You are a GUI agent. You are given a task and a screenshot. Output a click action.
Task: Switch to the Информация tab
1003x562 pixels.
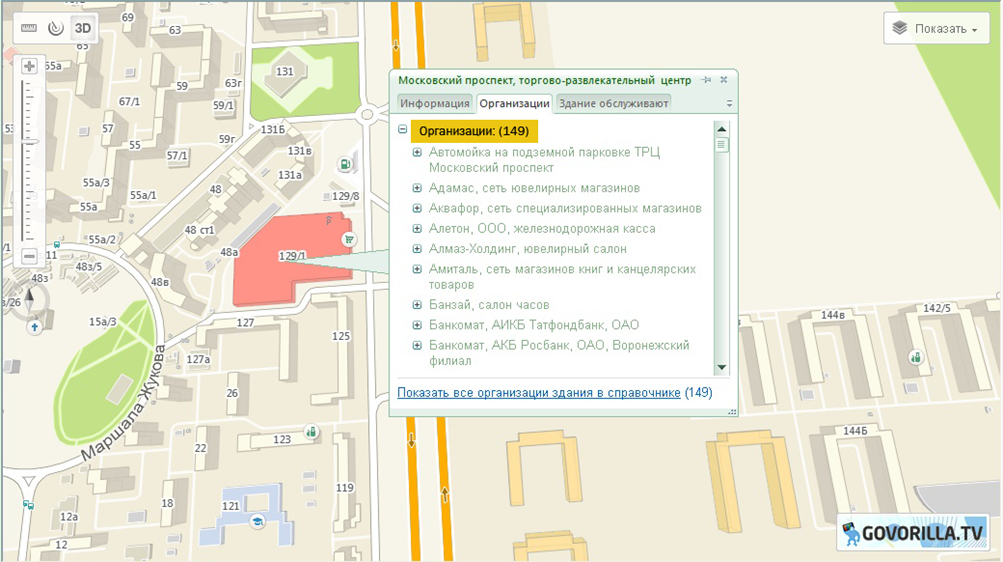(x=434, y=103)
